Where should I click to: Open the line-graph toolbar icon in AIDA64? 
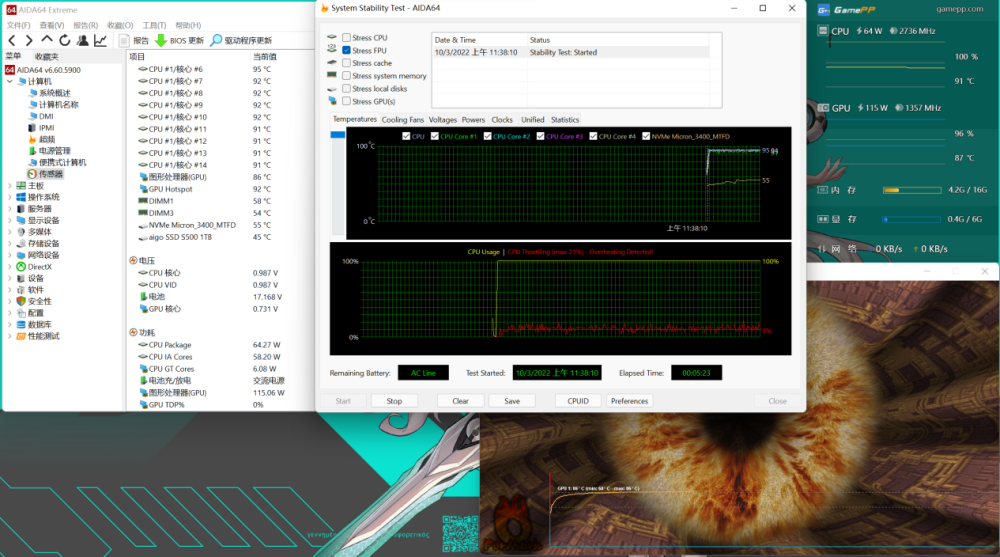point(100,40)
